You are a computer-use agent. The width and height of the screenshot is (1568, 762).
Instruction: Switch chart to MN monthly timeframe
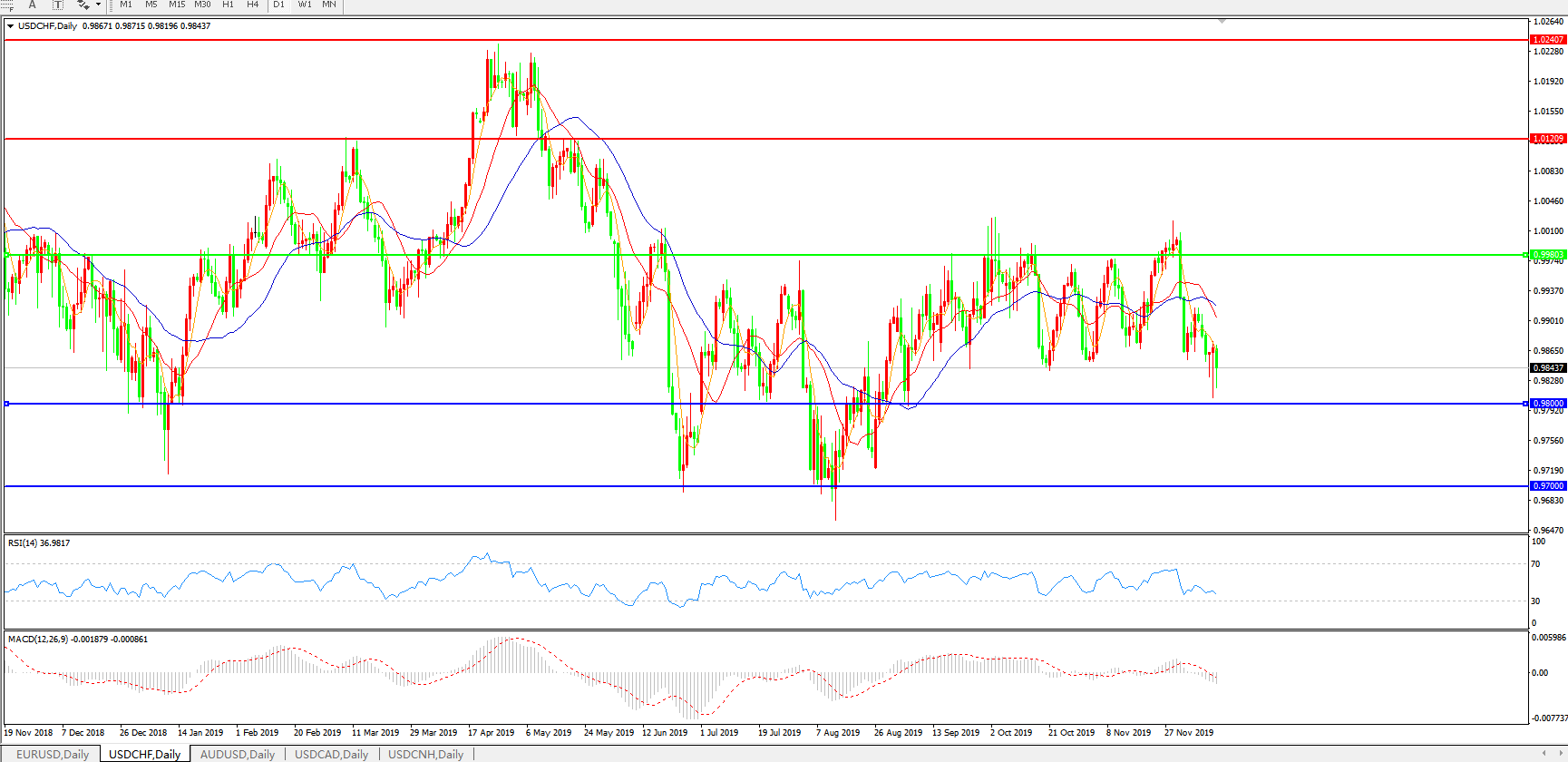pos(329,5)
